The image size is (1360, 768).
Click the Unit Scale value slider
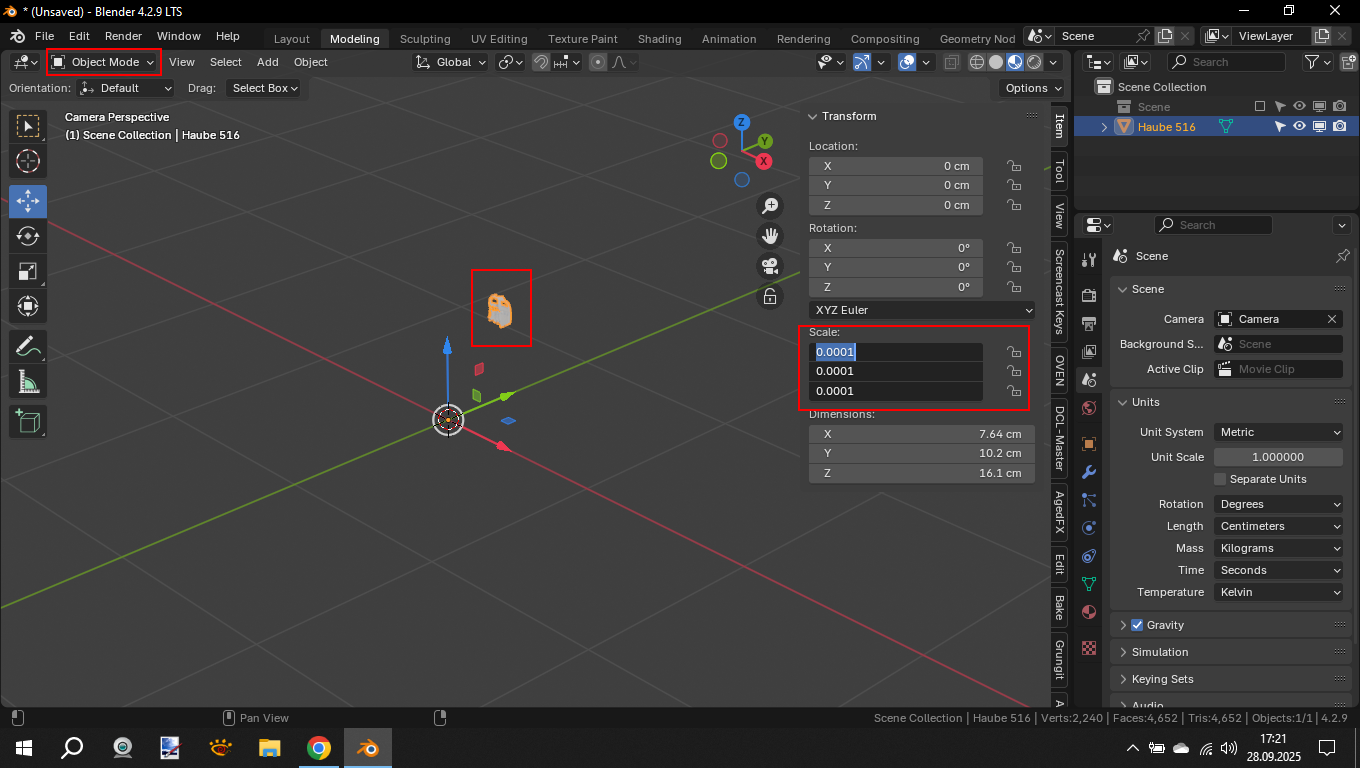point(1278,457)
